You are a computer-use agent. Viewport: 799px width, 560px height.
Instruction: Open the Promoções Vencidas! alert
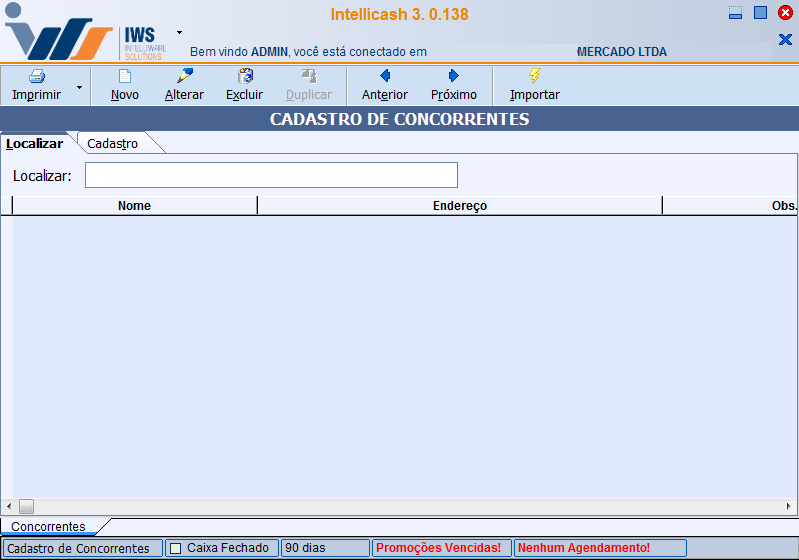441,548
